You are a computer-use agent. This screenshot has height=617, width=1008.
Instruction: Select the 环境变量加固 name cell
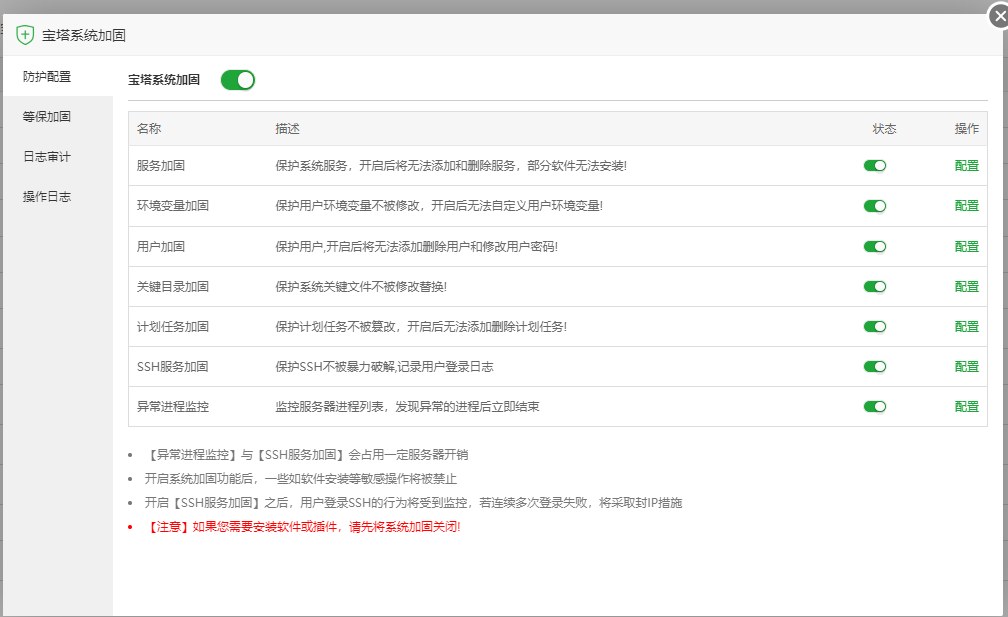click(x=173, y=206)
